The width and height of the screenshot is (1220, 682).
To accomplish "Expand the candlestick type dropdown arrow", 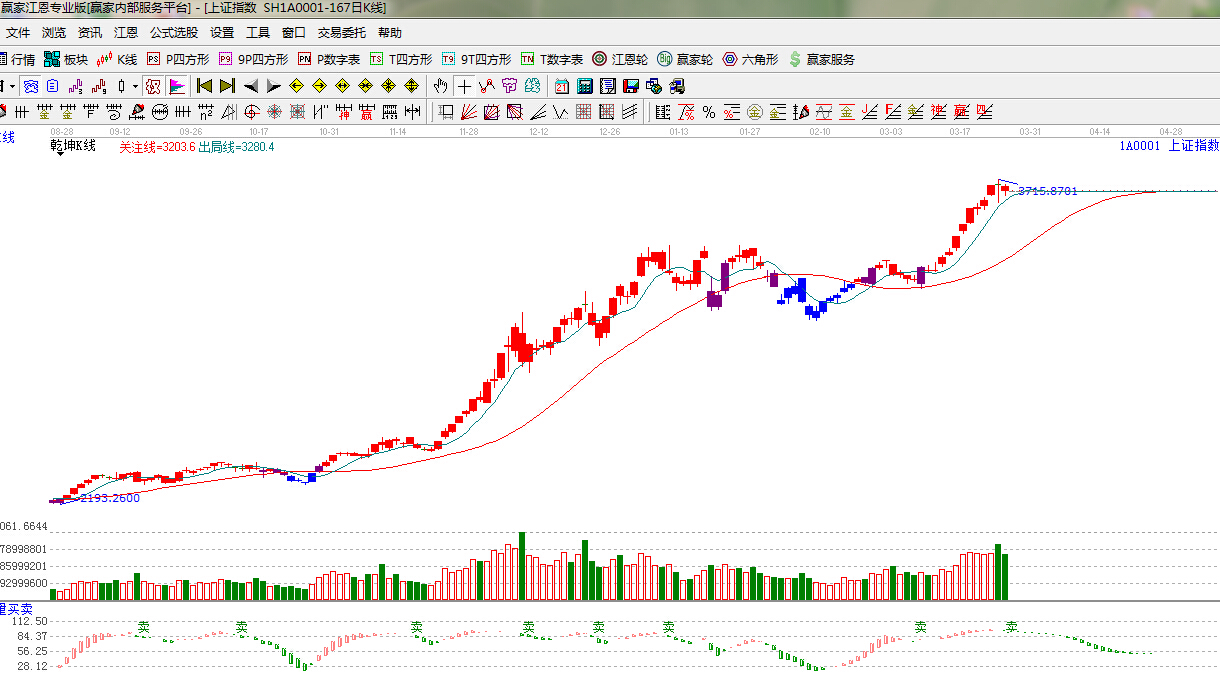I will click(134, 86).
